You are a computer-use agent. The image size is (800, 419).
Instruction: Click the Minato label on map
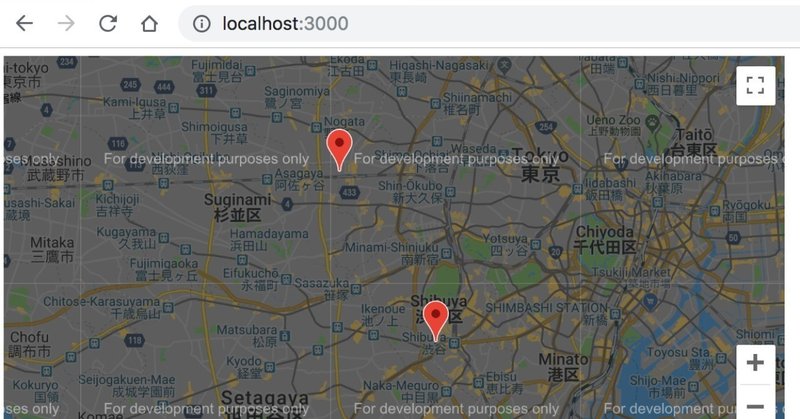pyautogui.click(x=563, y=367)
